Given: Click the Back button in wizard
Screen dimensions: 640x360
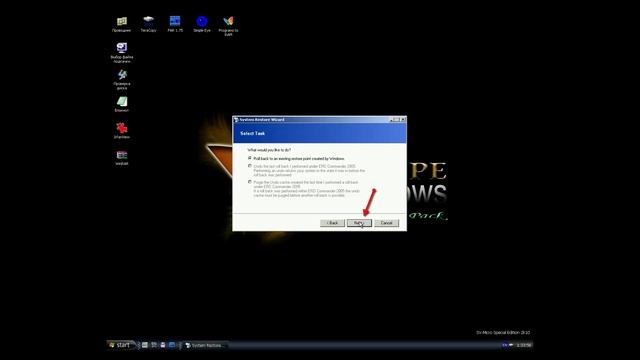Looking at the screenshot, I should click(x=332, y=223).
